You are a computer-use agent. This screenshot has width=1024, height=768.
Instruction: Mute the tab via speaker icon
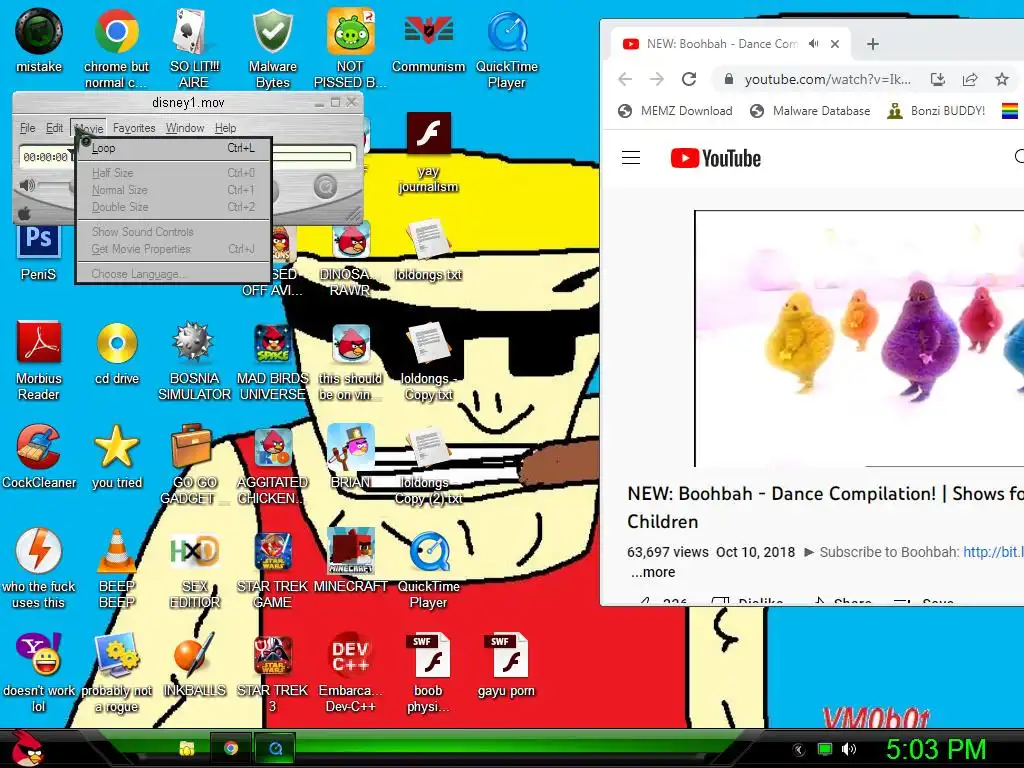point(813,44)
